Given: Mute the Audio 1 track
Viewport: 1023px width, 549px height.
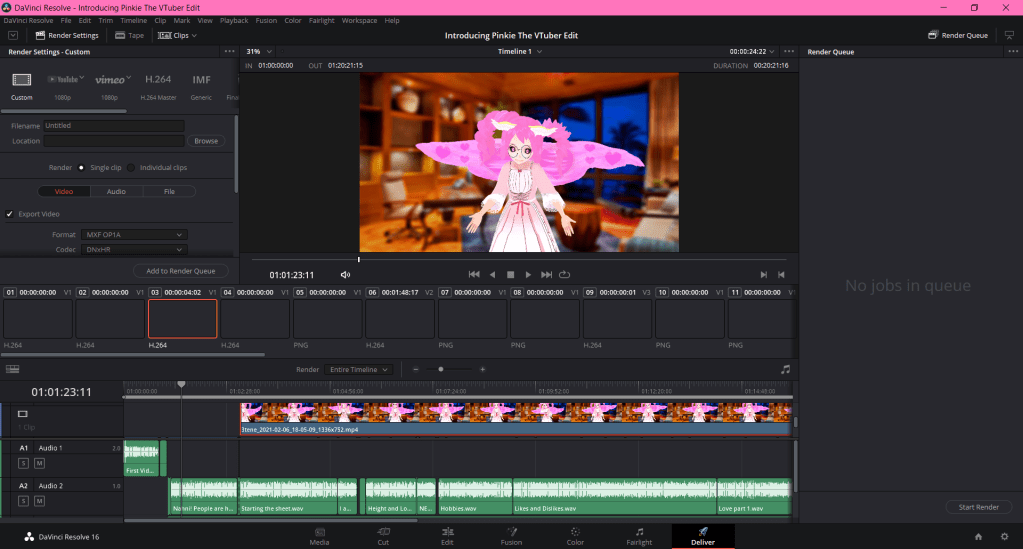Looking at the screenshot, I should click(x=40, y=464).
